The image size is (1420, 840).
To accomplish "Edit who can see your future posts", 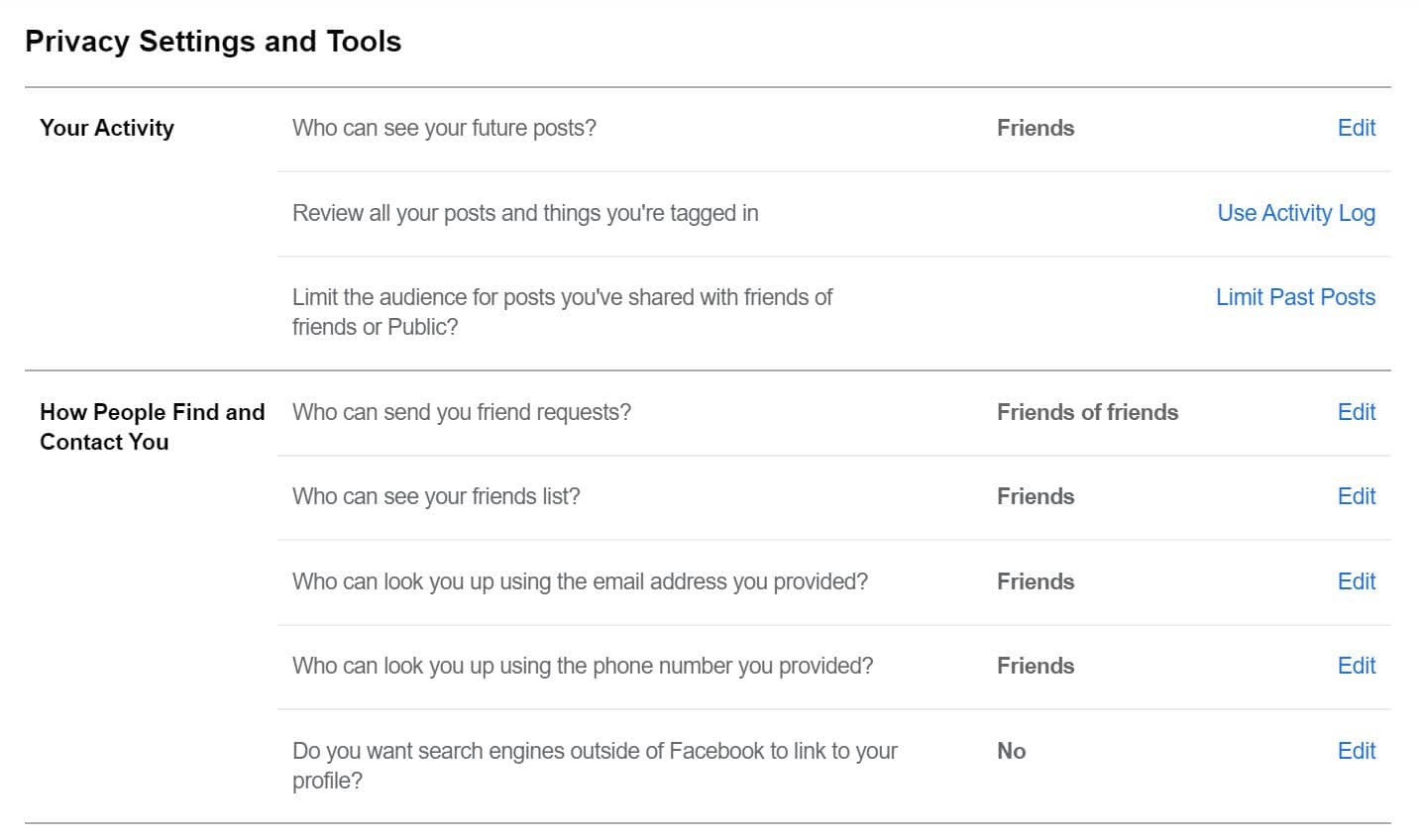I will pyautogui.click(x=1356, y=128).
